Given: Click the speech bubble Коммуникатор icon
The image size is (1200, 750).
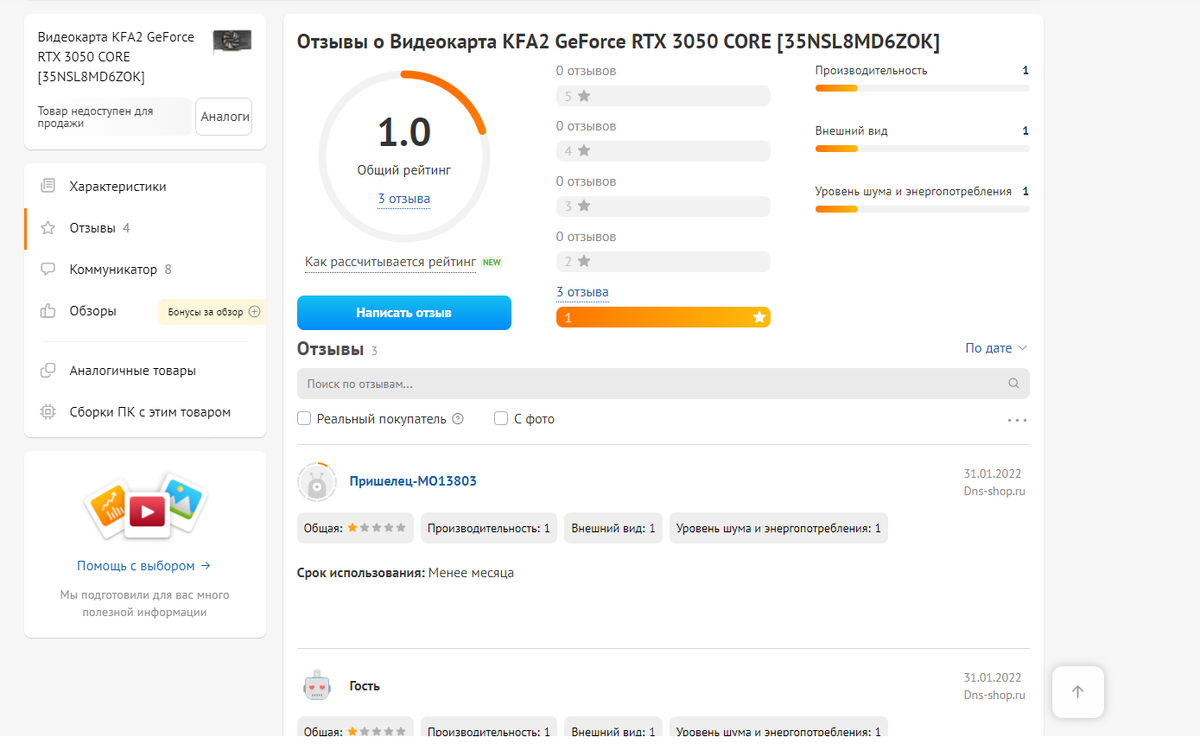Looking at the screenshot, I should (48, 270).
